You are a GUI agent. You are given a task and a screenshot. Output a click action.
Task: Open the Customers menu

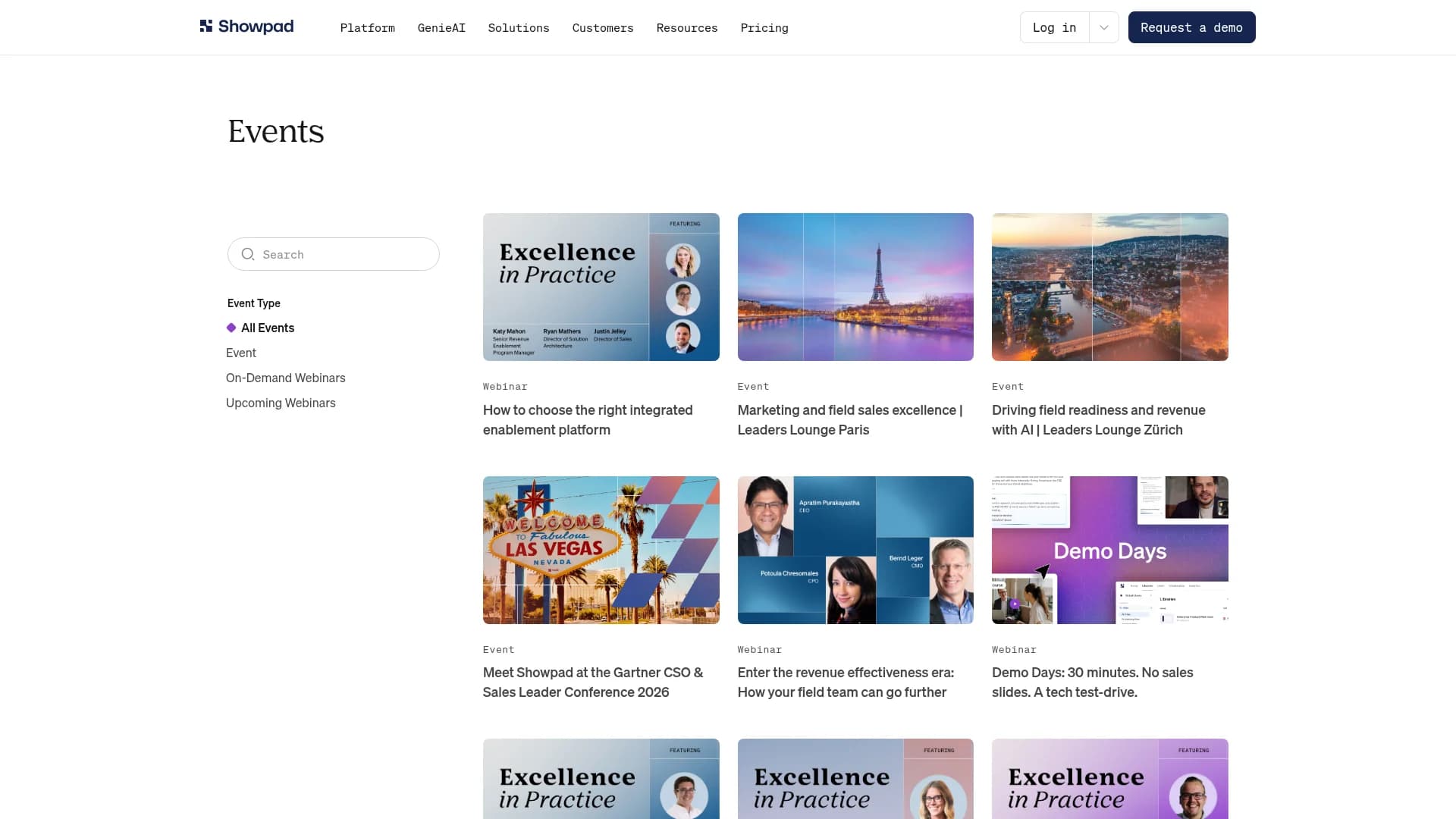[x=603, y=28]
